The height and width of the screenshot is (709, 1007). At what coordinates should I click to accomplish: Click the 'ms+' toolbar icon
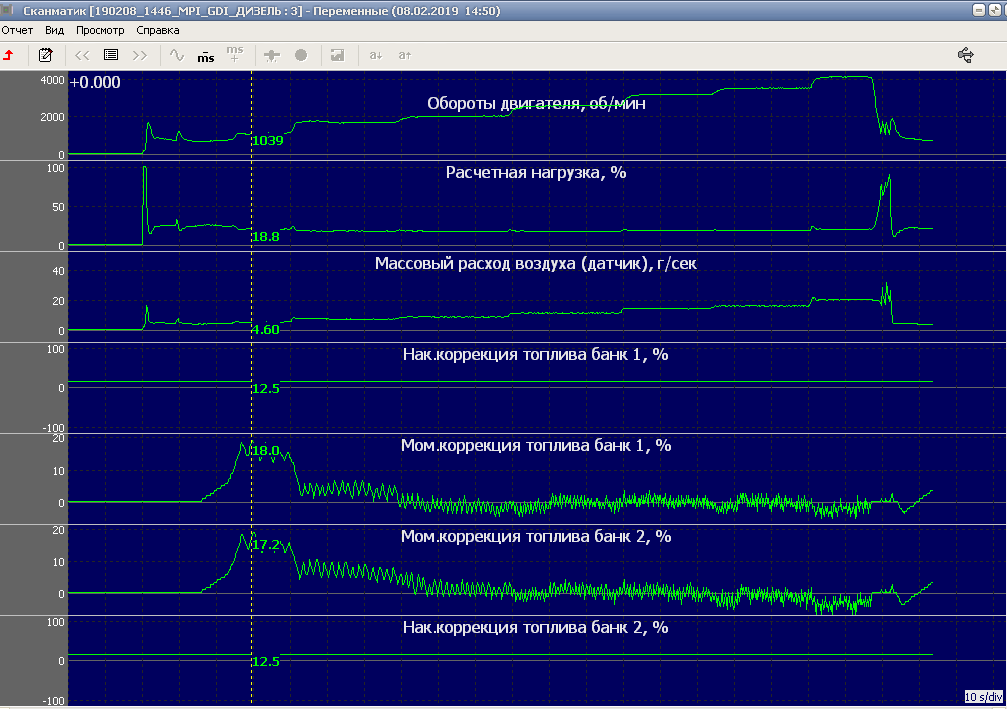[x=234, y=54]
